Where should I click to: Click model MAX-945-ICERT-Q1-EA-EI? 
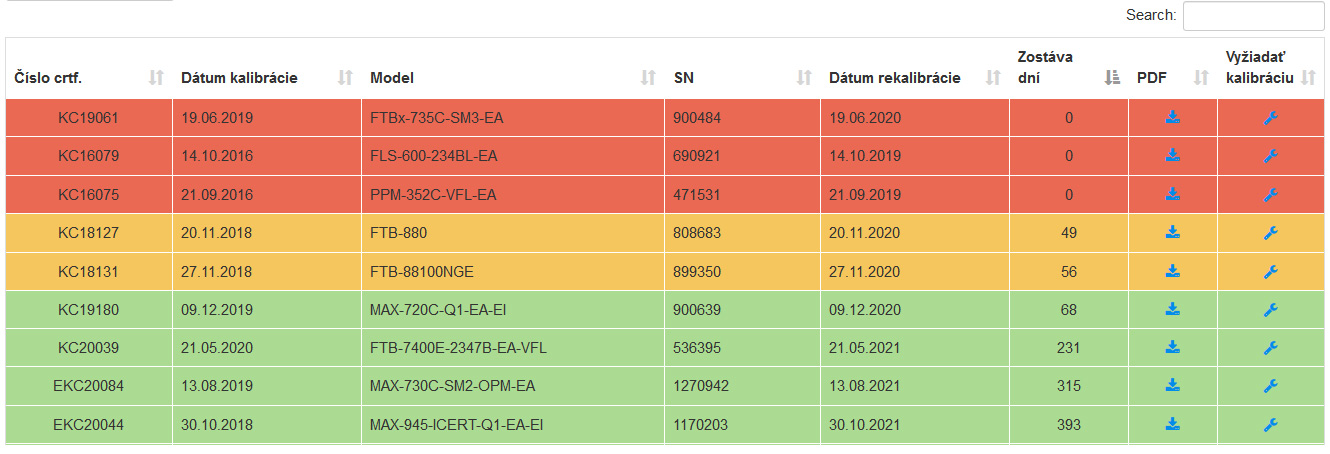tap(457, 425)
